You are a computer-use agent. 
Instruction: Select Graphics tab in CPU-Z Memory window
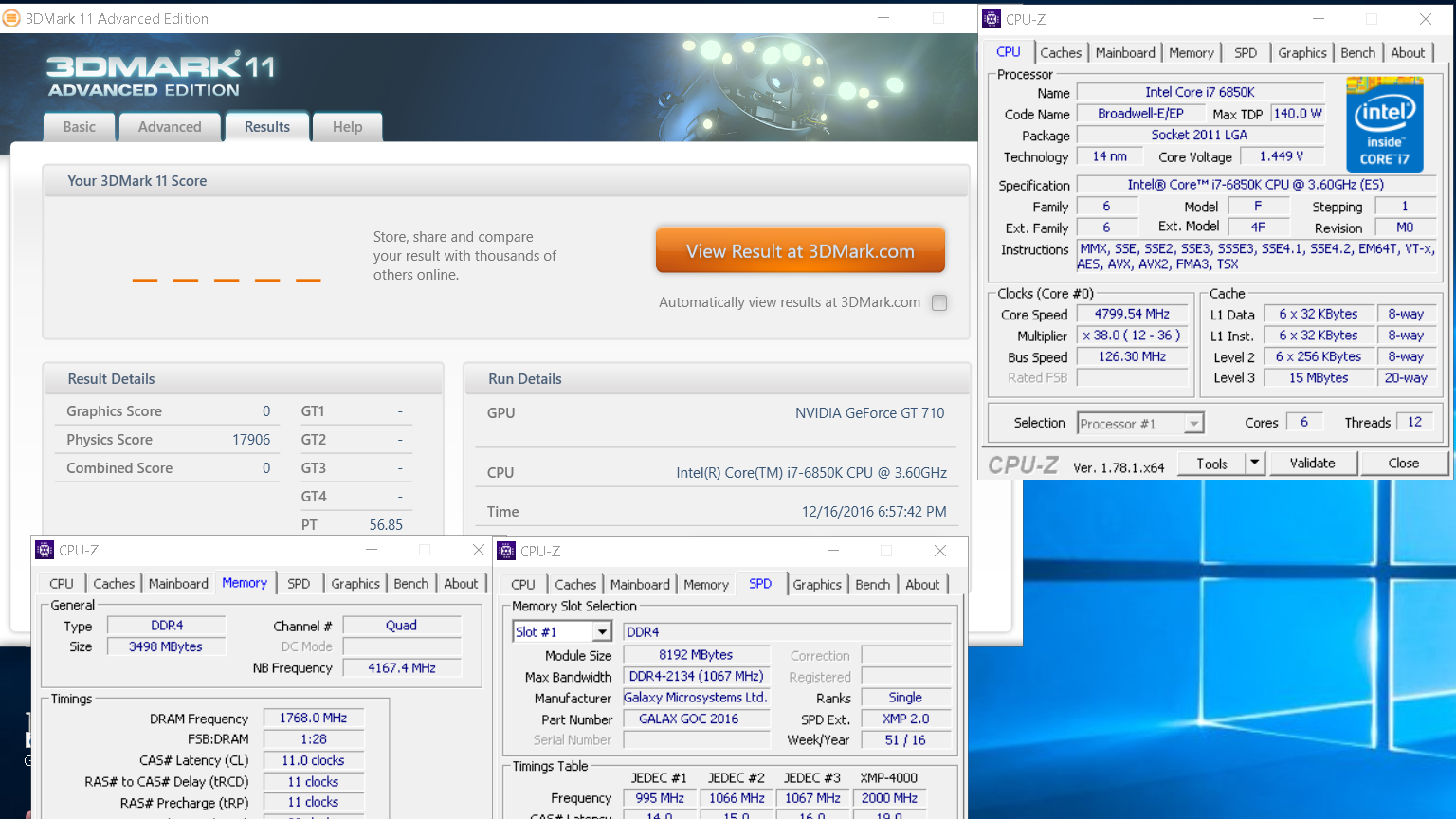point(355,584)
